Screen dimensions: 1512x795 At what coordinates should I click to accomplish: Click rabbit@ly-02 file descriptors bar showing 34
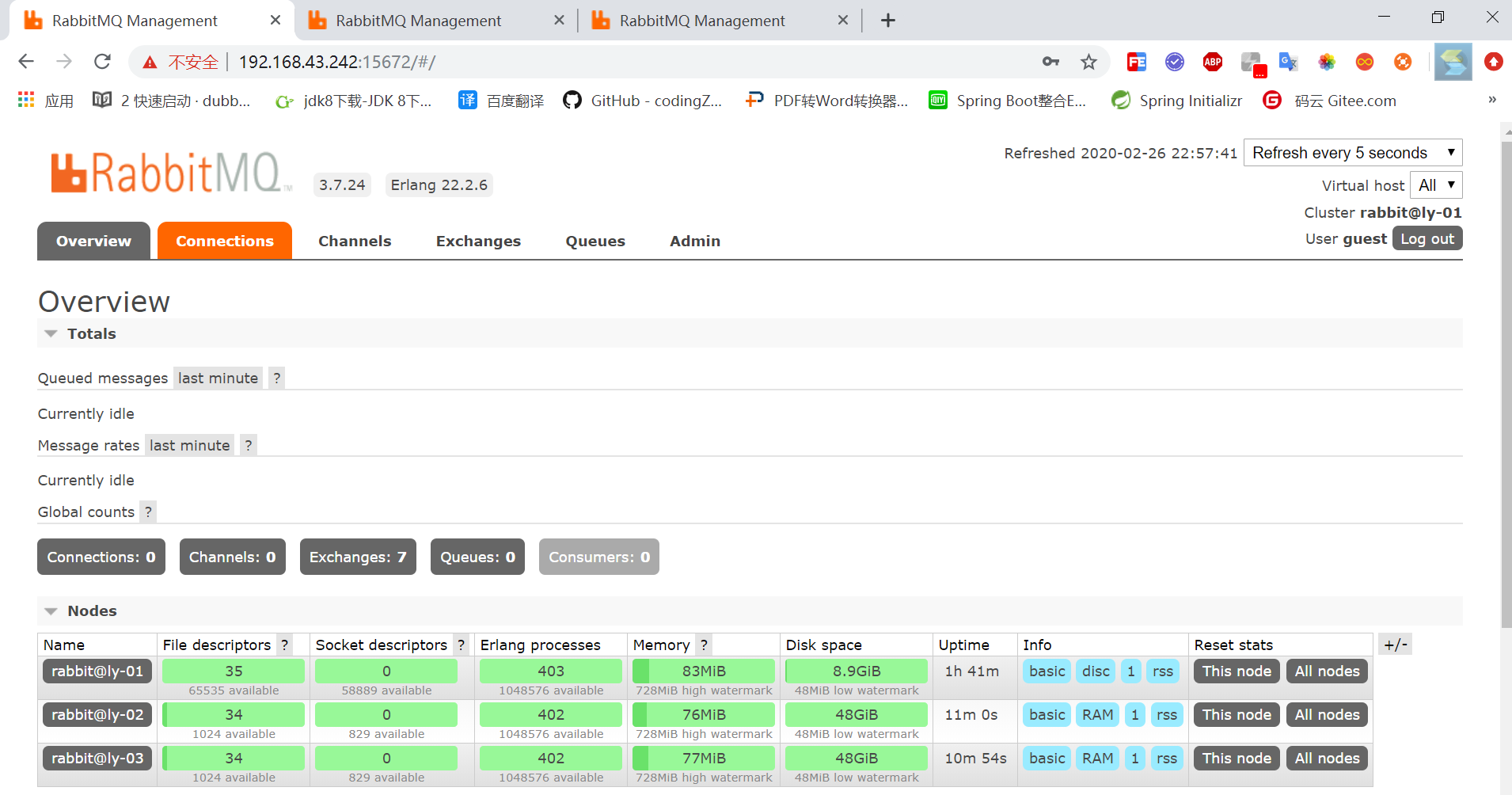[x=234, y=715]
